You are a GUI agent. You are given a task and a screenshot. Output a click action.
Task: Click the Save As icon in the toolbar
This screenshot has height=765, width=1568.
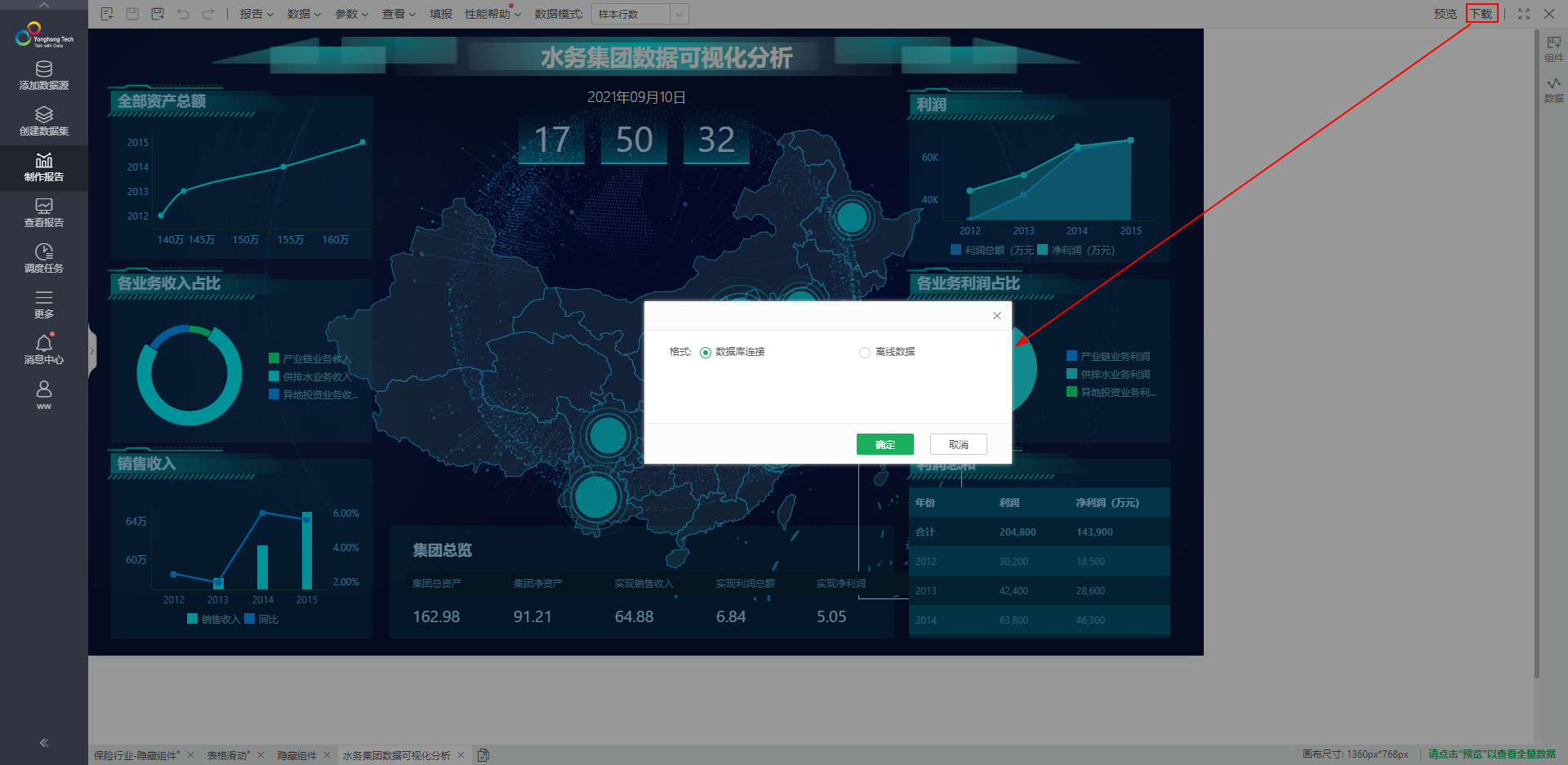tap(157, 14)
